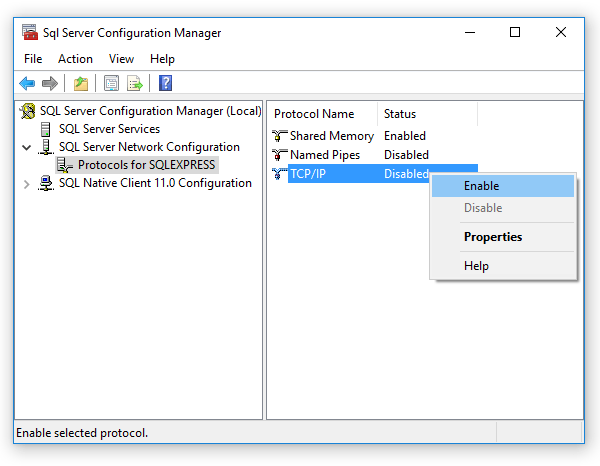Image resolution: width=600 pixels, height=466 pixels.
Task: Maximize the Configuration Manager window
Action: pos(515,33)
